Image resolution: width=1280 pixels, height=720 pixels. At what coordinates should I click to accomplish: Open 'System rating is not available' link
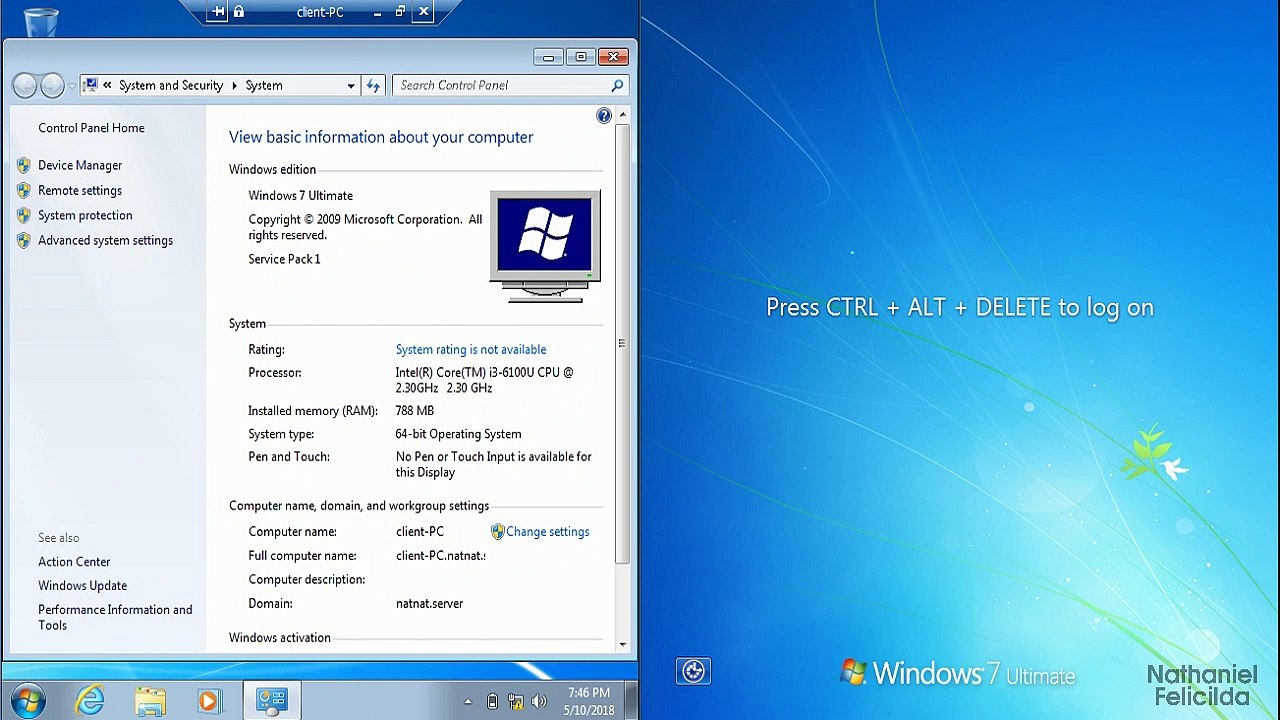[x=471, y=349]
